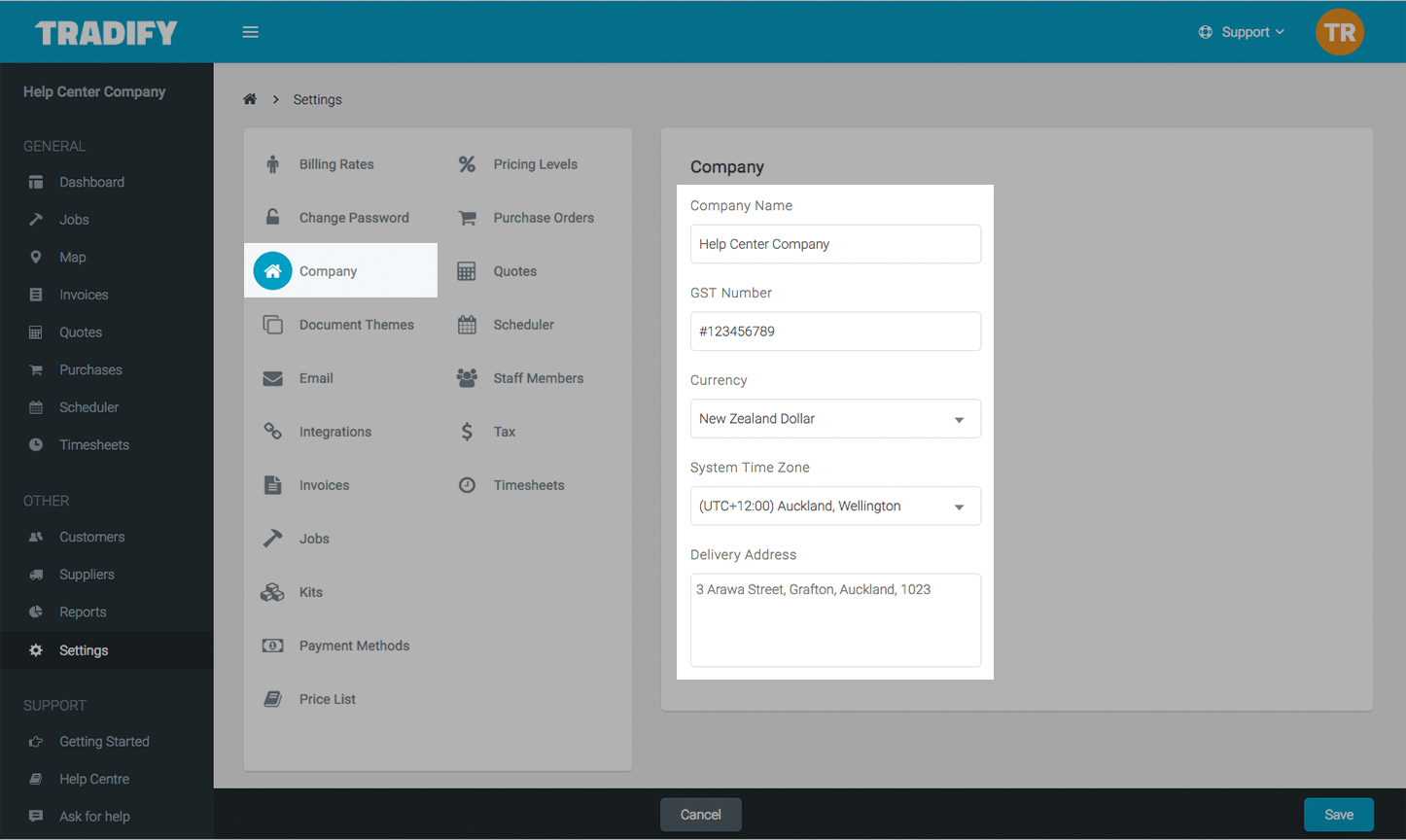Select Document Themes settings
1406x840 pixels.
pyautogui.click(x=356, y=325)
